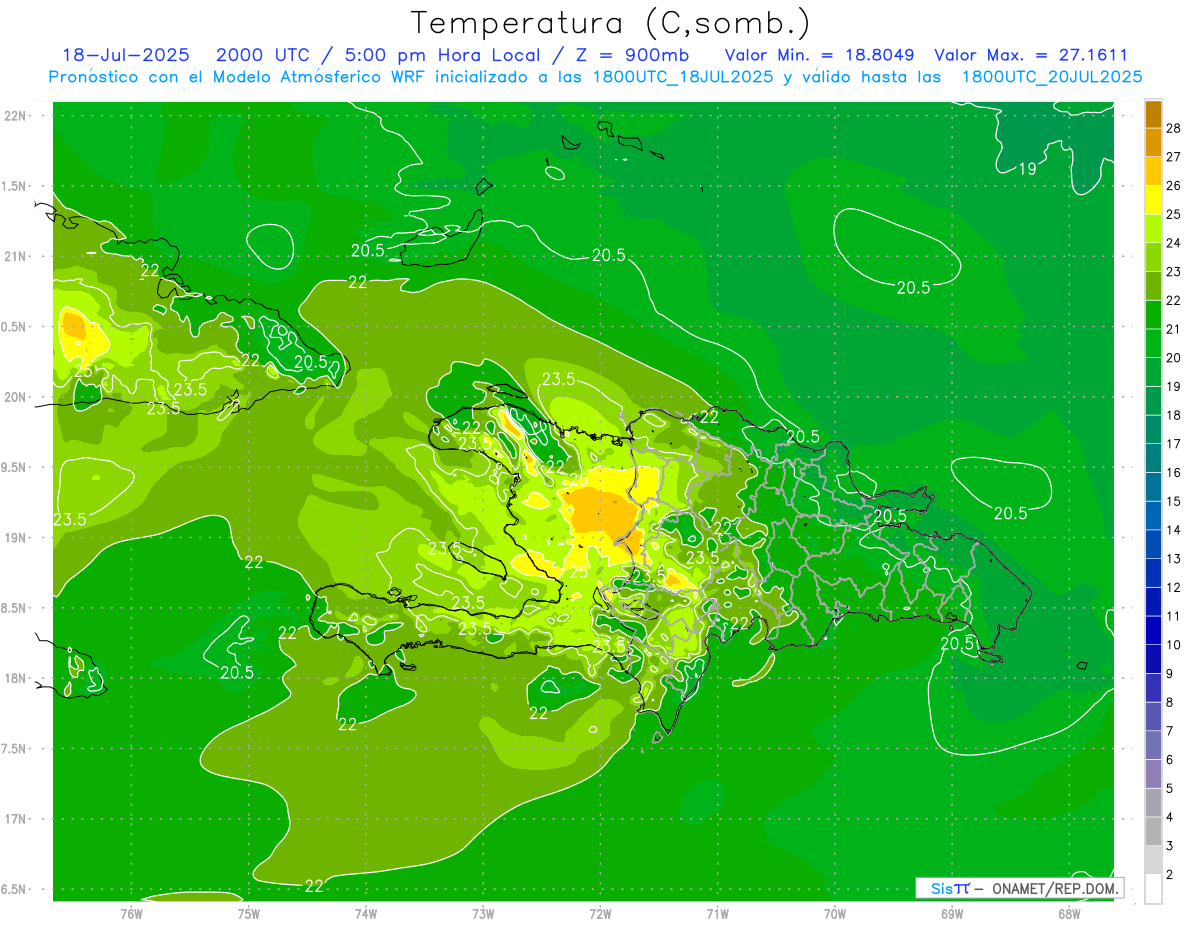This screenshot has width=1200, height=927.
Task: Click the '74W' longitude axis label
Action: coord(366,913)
